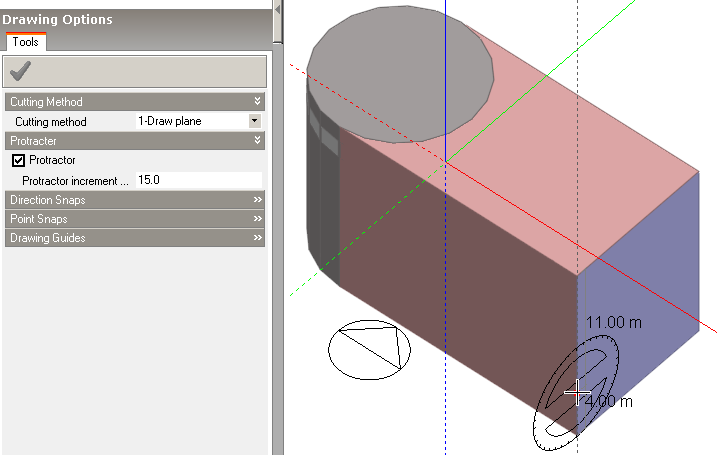
Task: Click the Protractor increment value field
Action: (x=198, y=180)
